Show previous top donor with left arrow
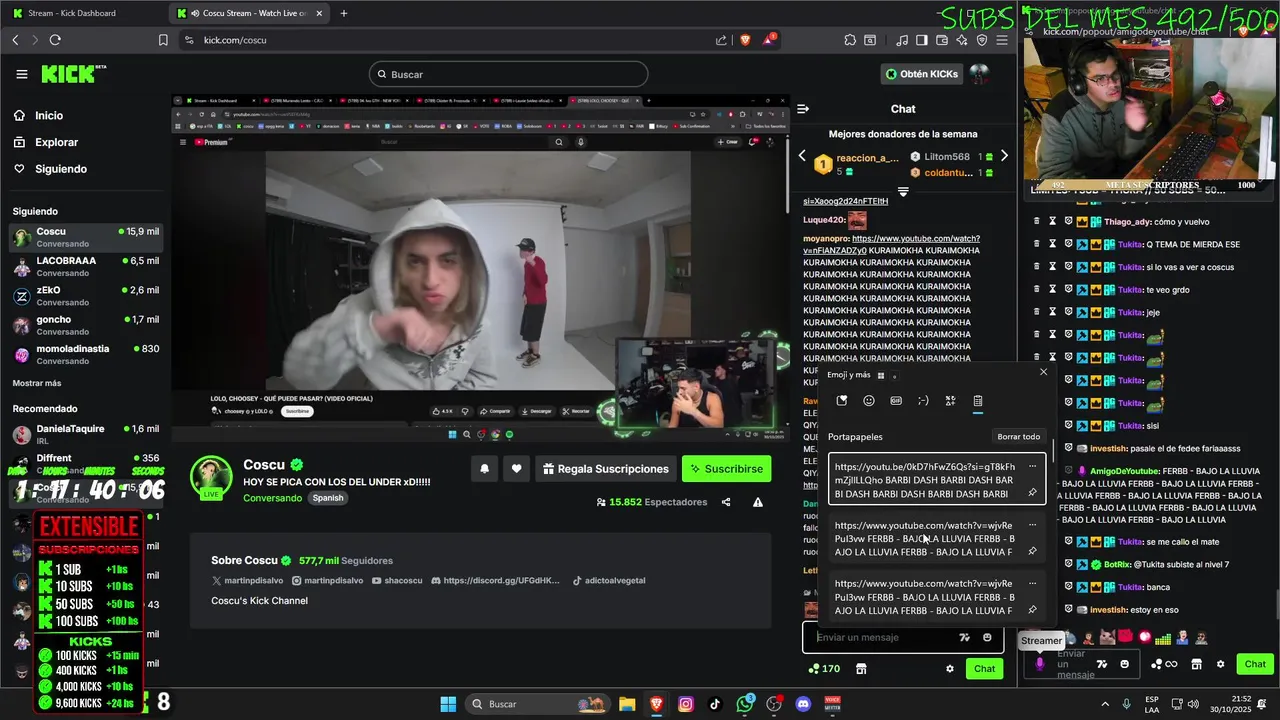1280x720 pixels. (801, 156)
